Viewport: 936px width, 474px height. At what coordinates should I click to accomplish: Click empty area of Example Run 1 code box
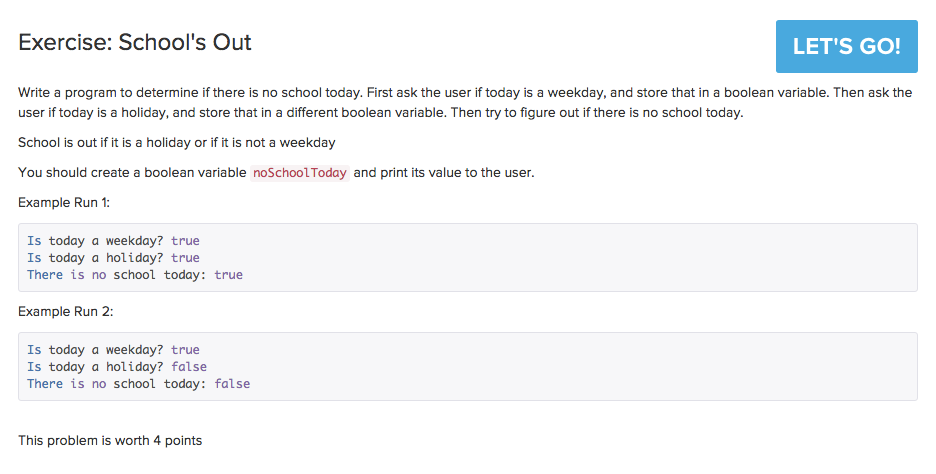coord(600,258)
